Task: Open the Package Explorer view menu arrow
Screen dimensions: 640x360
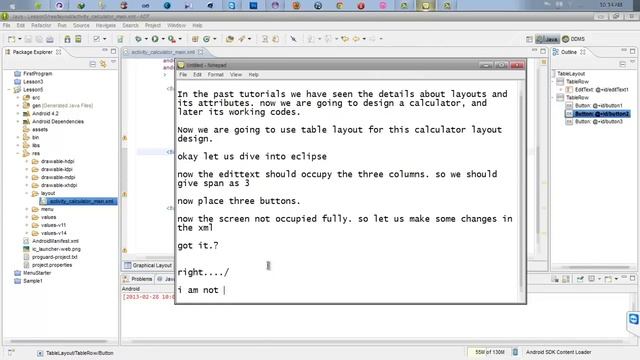Action: 113,62
